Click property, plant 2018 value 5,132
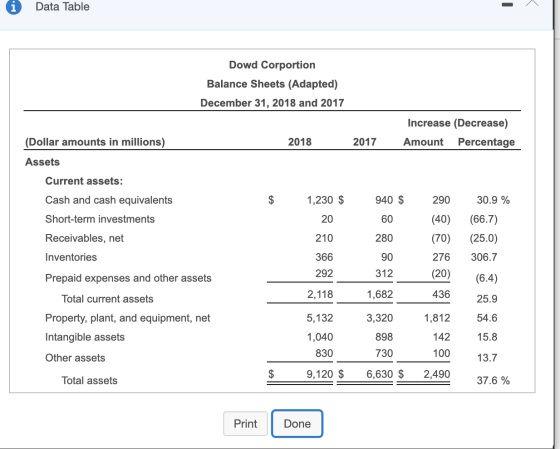This screenshot has height=449, width=560. click(320, 318)
